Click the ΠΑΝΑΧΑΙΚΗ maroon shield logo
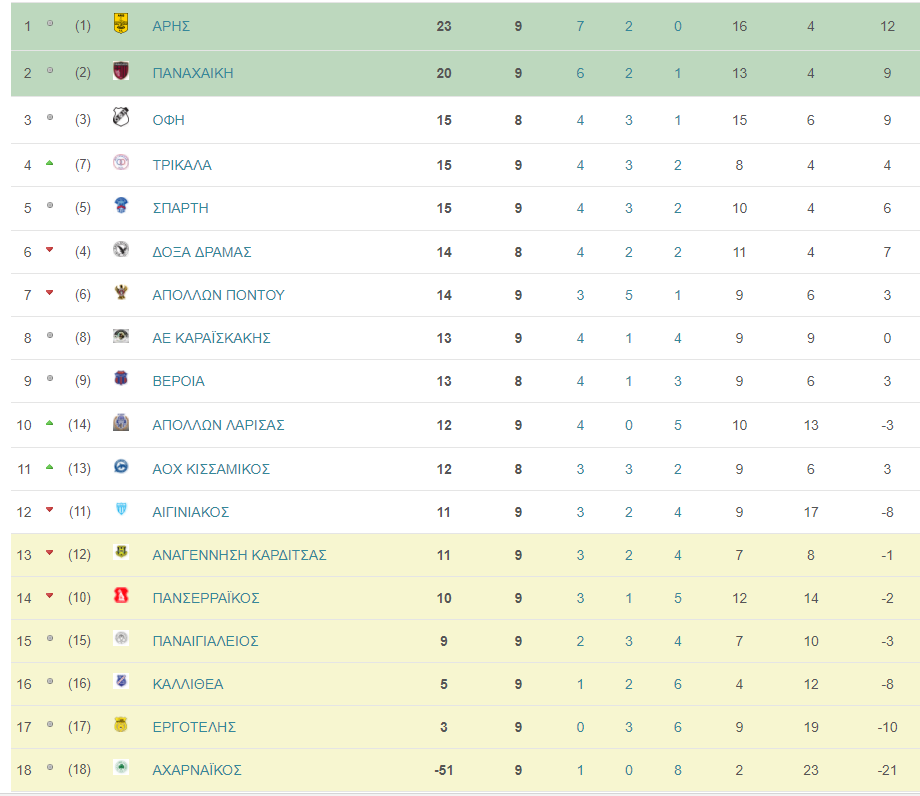Screen dimensions: 920x796 click(121, 71)
